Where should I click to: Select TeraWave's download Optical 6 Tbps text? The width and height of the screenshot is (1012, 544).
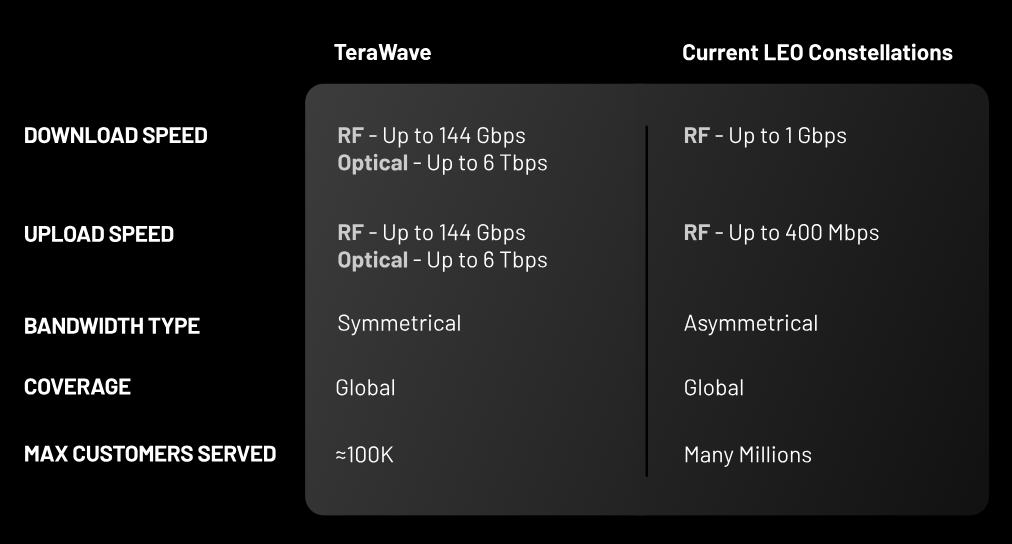(x=442, y=162)
